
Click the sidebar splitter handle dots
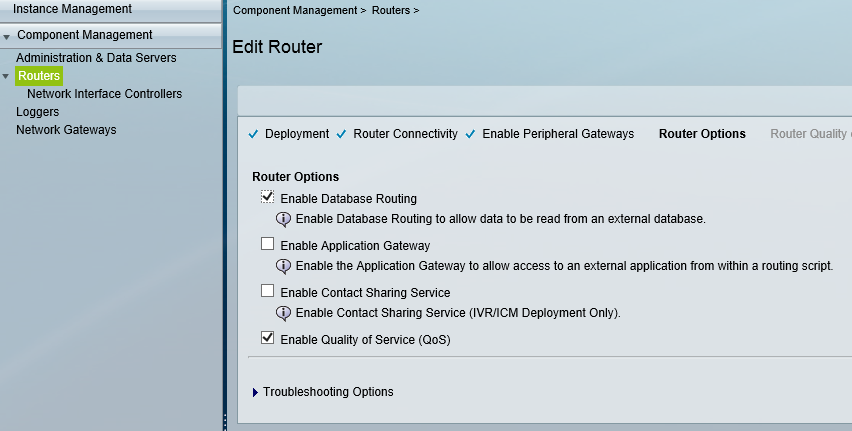pyautogui.click(x=224, y=421)
